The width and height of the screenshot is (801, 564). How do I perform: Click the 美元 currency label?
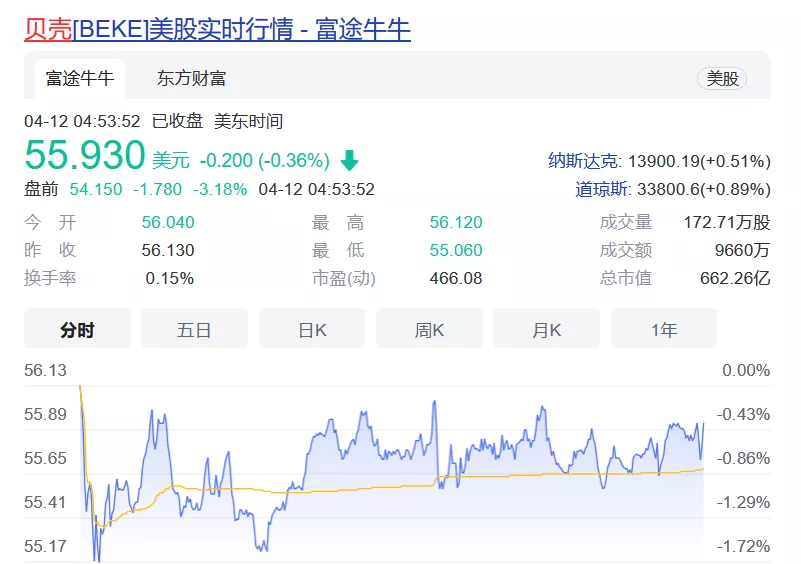pyautogui.click(x=171, y=160)
